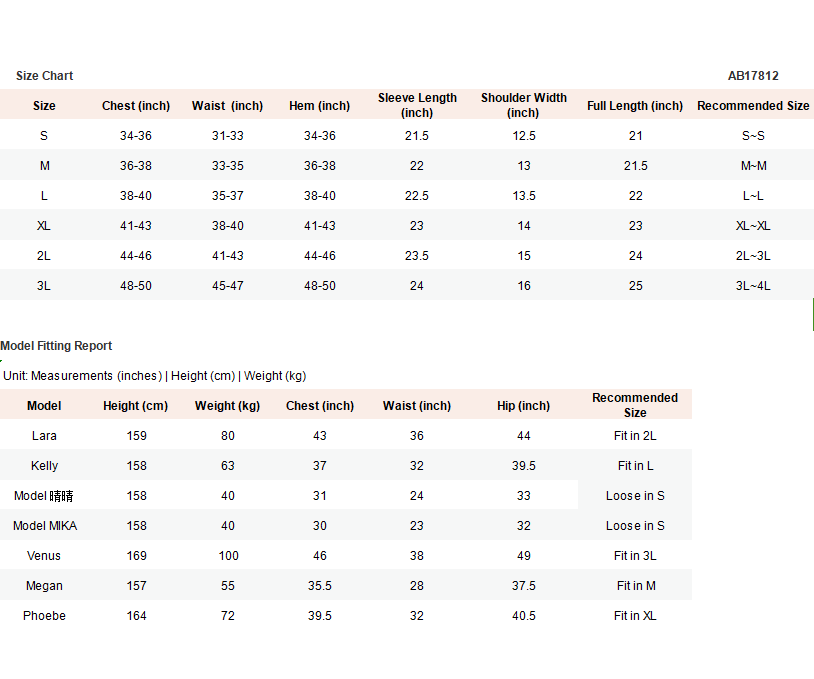The image size is (814, 679).
Task: Click the "Hip (inch)" column header
Action: pos(523,406)
